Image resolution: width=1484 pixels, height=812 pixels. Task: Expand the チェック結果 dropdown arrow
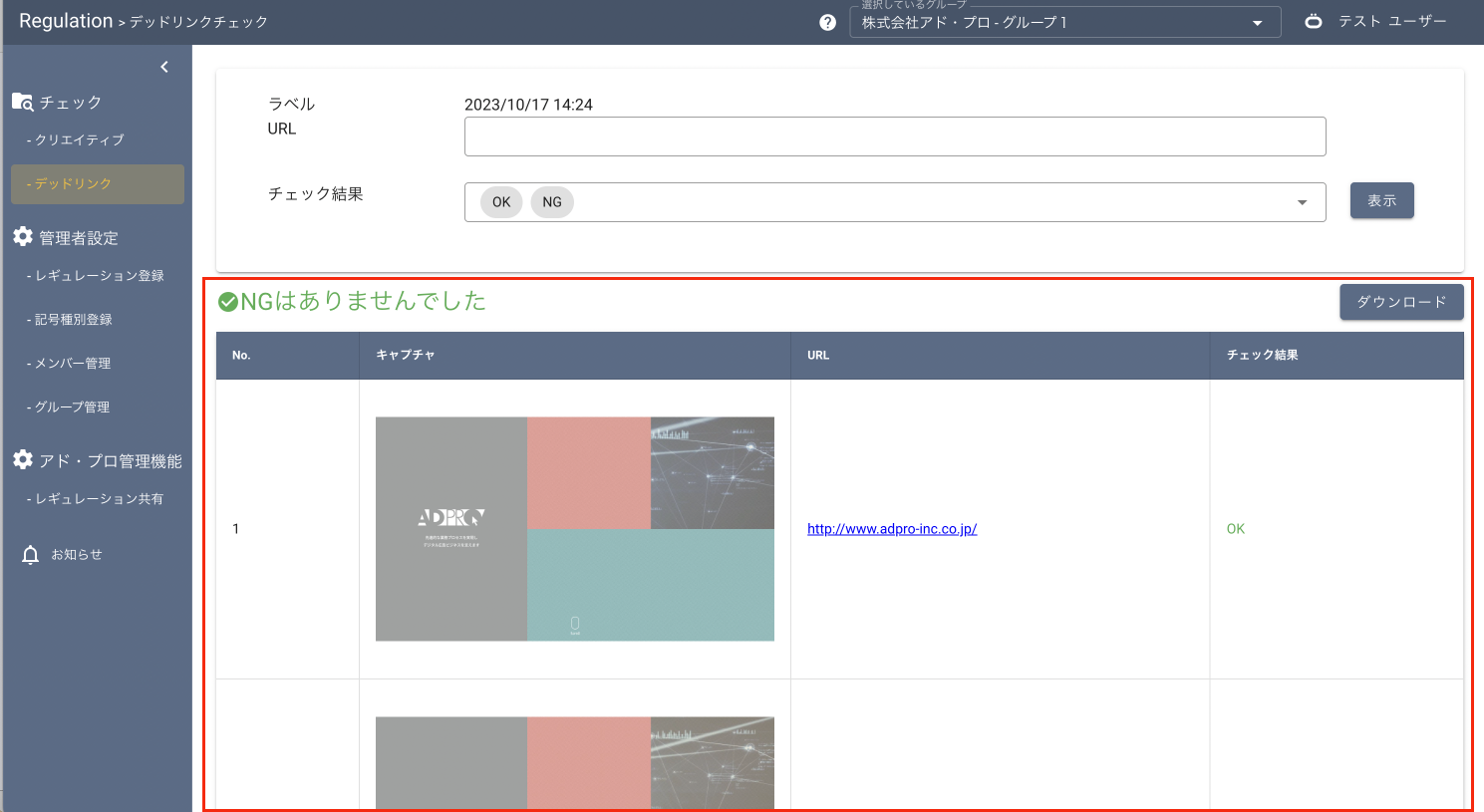(1302, 202)
